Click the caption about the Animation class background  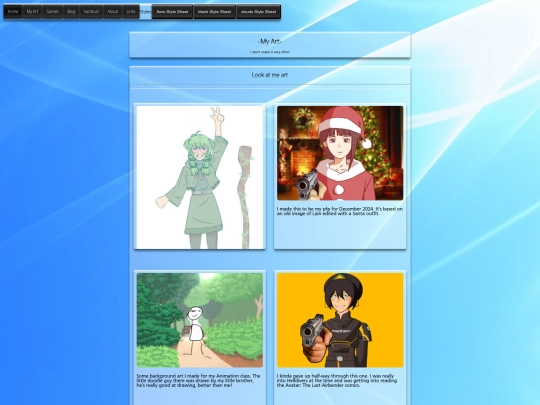198,381
